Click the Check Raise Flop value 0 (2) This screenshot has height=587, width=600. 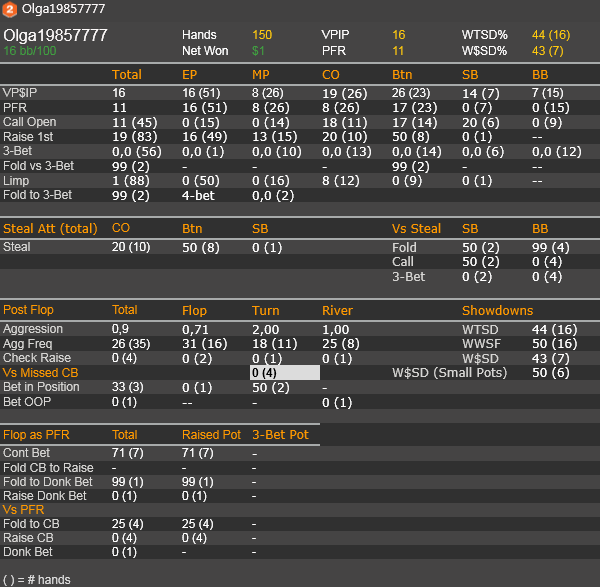click(197, 359)
